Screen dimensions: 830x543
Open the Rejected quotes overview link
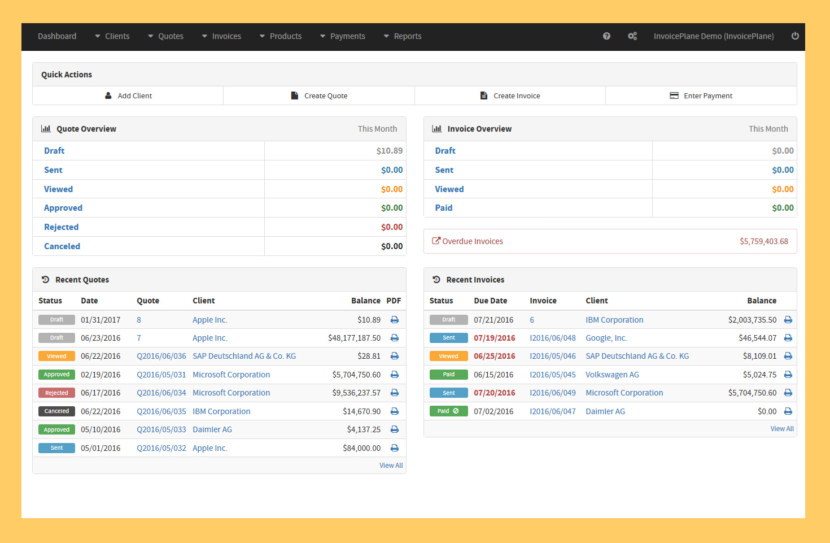click(x=61, y=227)
